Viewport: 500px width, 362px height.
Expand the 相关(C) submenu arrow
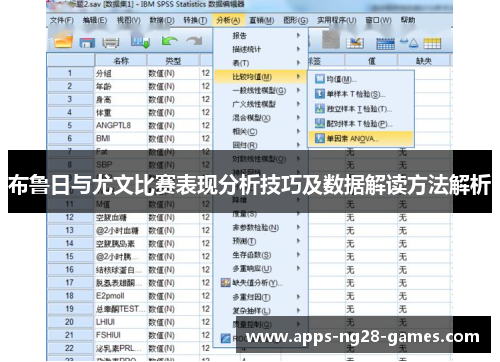[298, 131]
